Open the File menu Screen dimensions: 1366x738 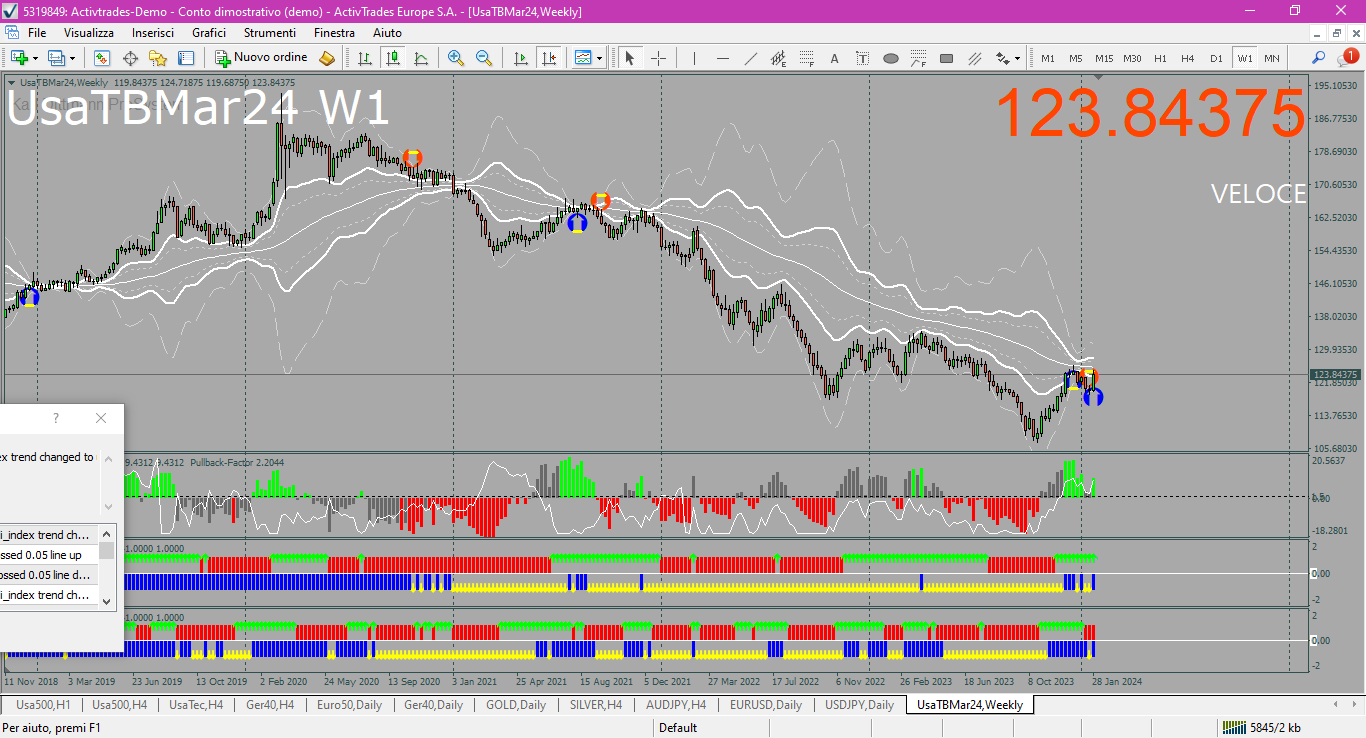pos(37,33)
